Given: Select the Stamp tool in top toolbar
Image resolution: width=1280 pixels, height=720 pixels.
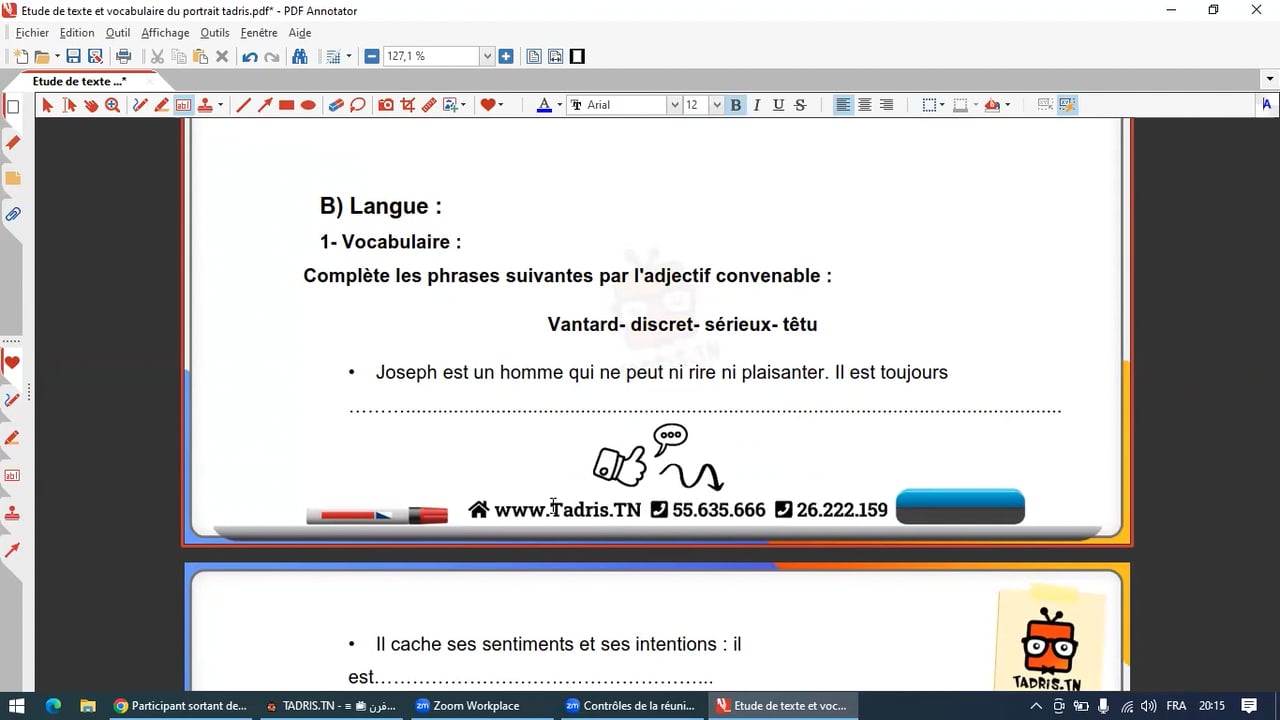Looking at the screenshot, I should coord(205,105).
